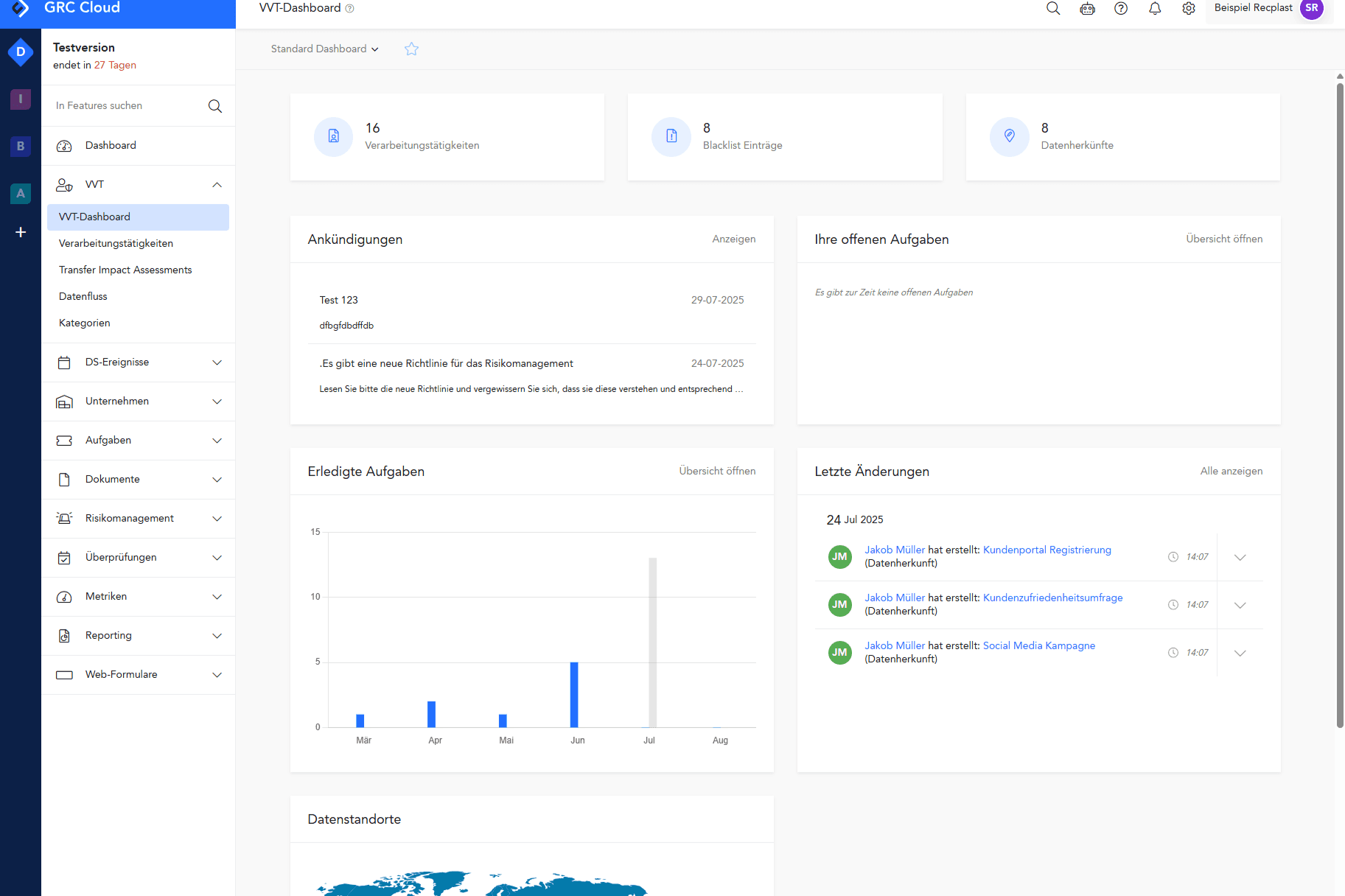Open notifications bell

click(1155, 9)
